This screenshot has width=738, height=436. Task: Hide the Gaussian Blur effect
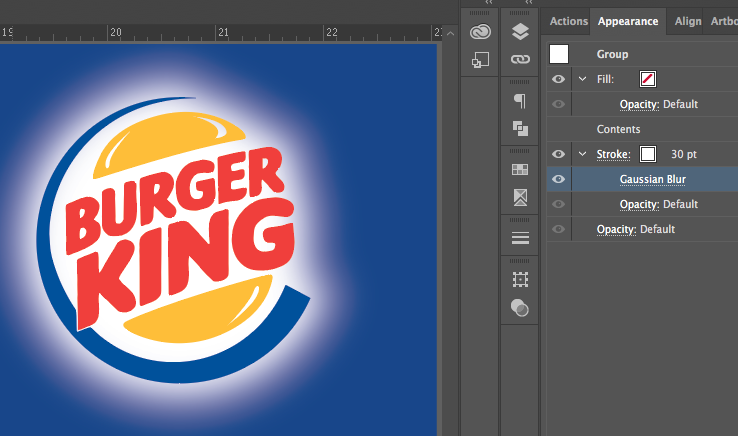tap(558, 179)
